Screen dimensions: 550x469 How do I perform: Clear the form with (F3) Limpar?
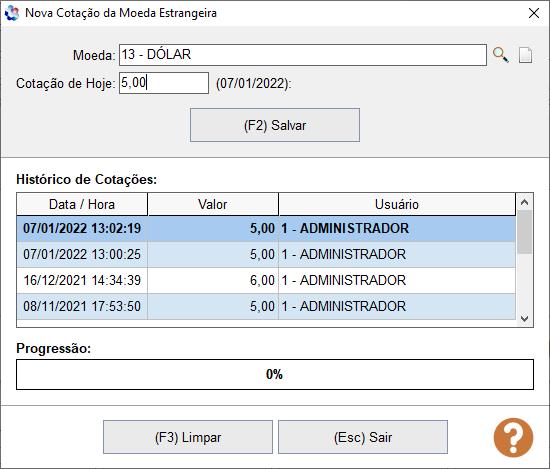[x=188, y=437]
